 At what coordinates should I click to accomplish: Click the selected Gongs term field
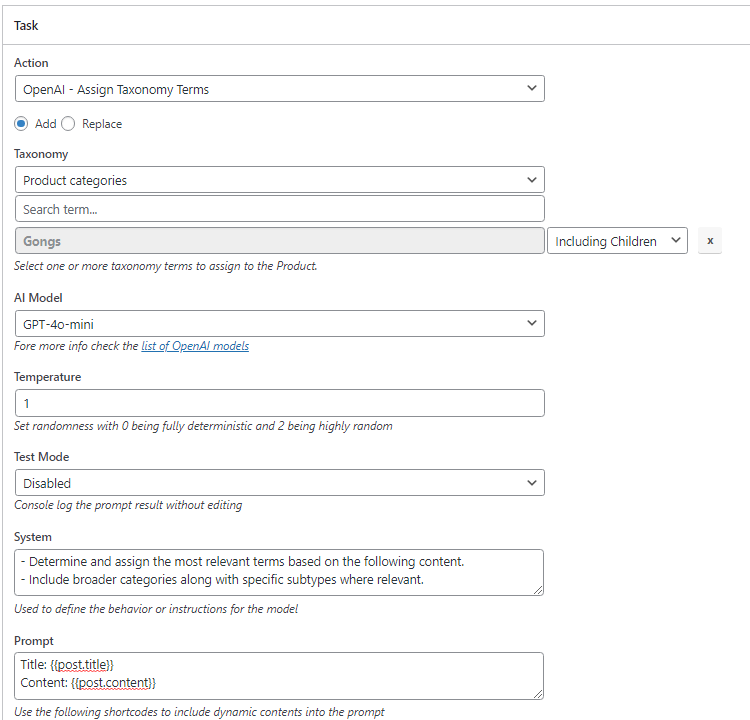pyautogui.click(x=280, y=241)
